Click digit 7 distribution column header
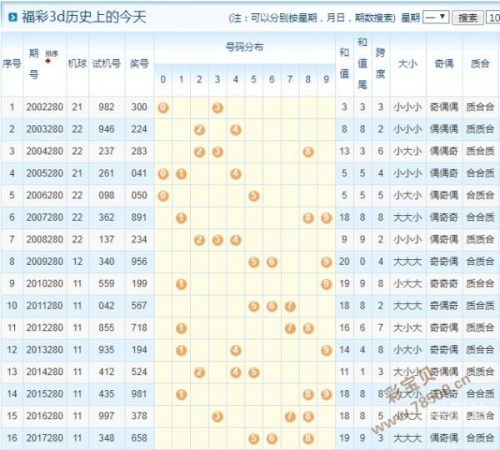 pyautogui.click(x=290, y=80)
